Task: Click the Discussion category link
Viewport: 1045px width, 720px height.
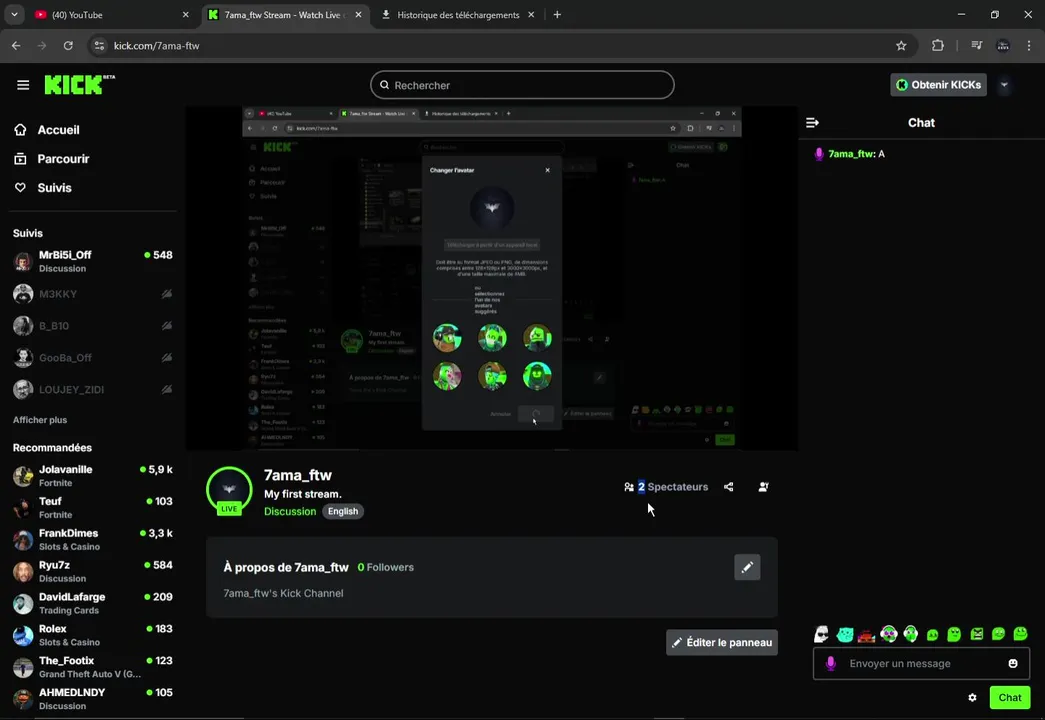Action: 290,511
